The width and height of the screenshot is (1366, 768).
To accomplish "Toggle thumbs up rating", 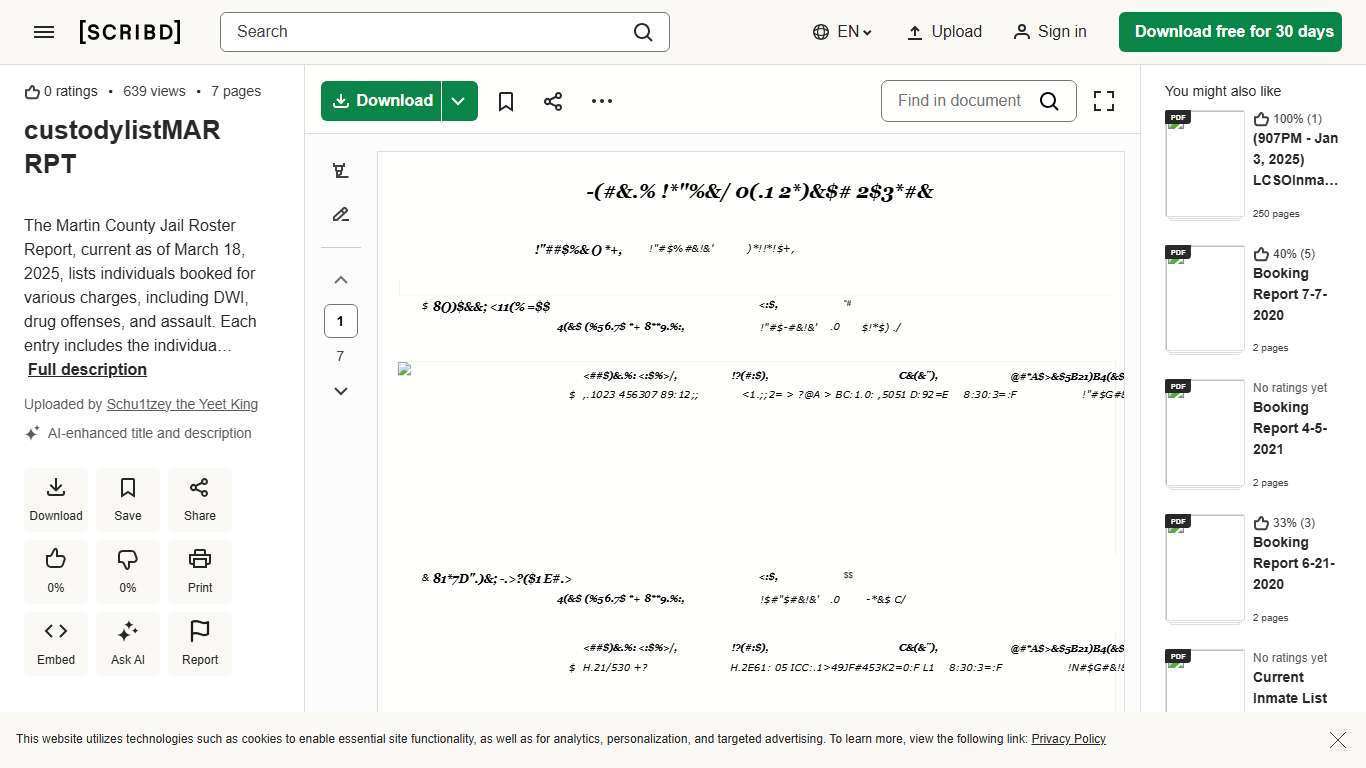I will click(56, 571).
